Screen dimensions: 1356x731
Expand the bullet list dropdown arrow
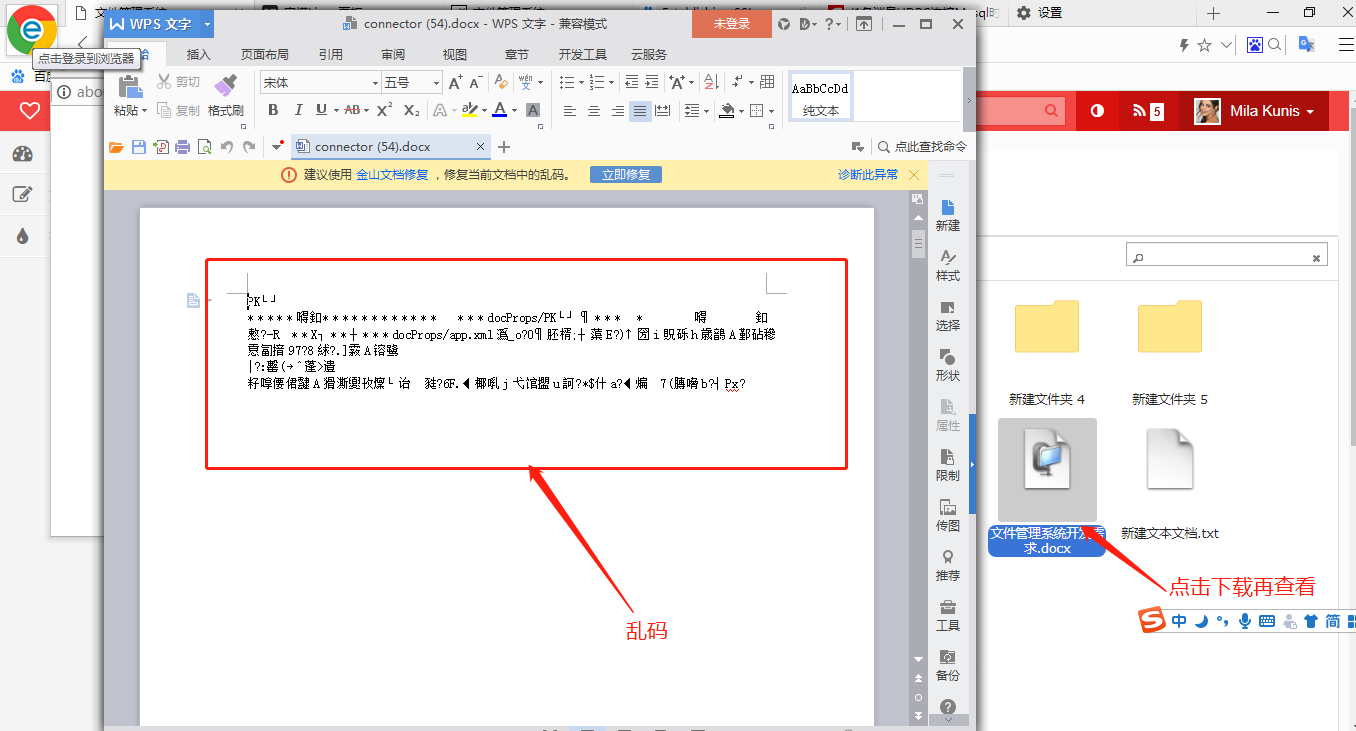coord(581,82)
